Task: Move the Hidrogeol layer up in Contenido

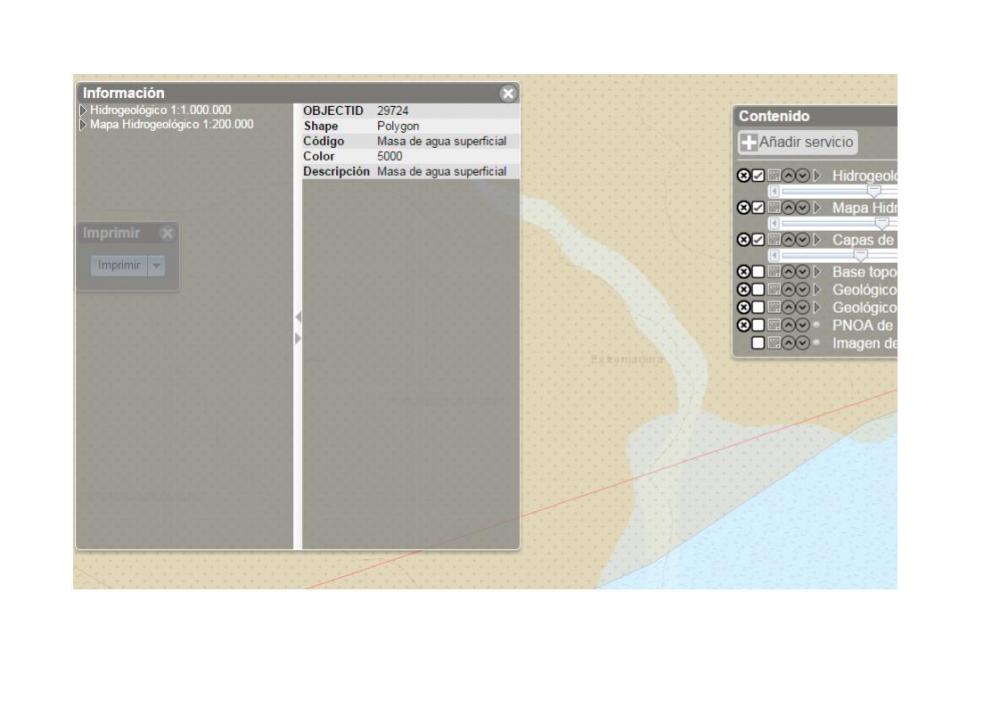Action: coord(788,175)
